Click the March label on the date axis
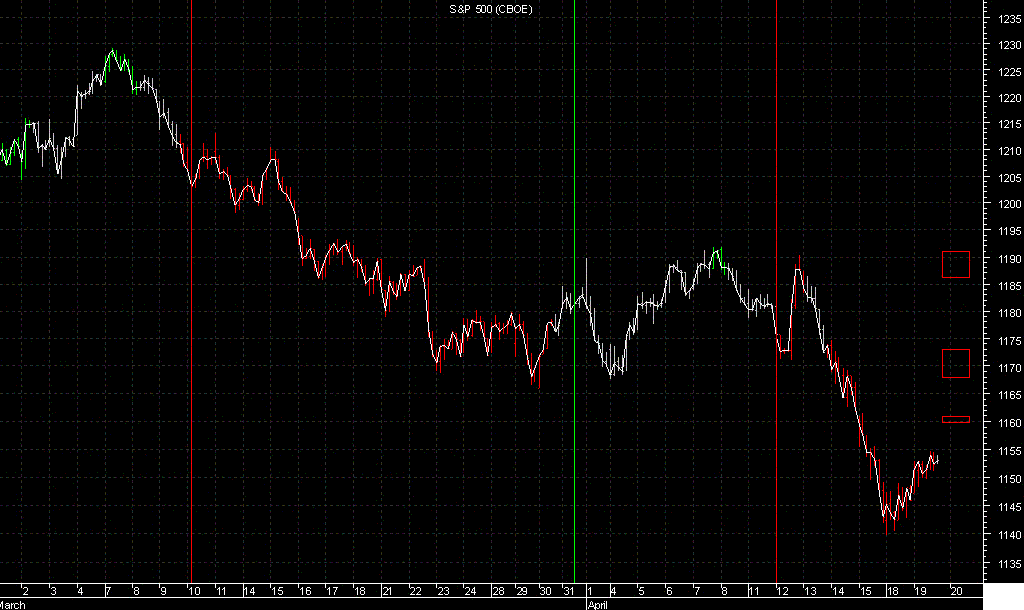 (14, 604)
